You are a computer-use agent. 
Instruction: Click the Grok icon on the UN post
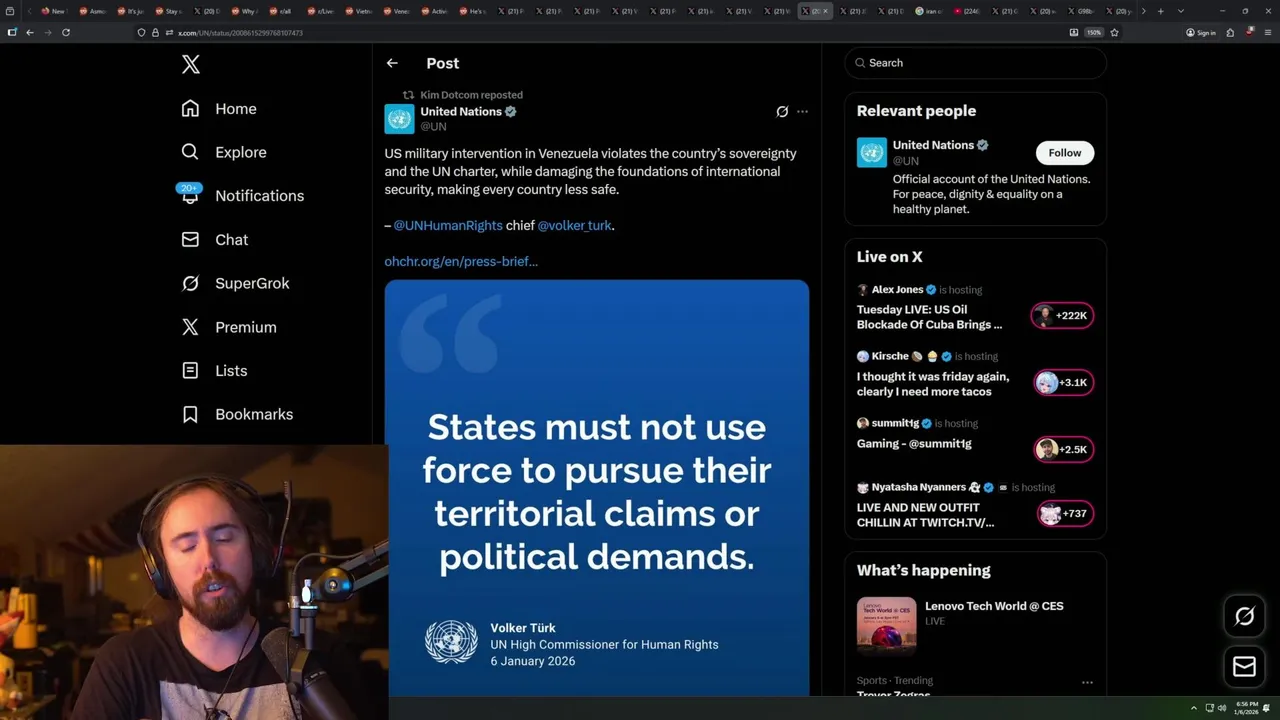pyautogui.click(x=782, y=112)
